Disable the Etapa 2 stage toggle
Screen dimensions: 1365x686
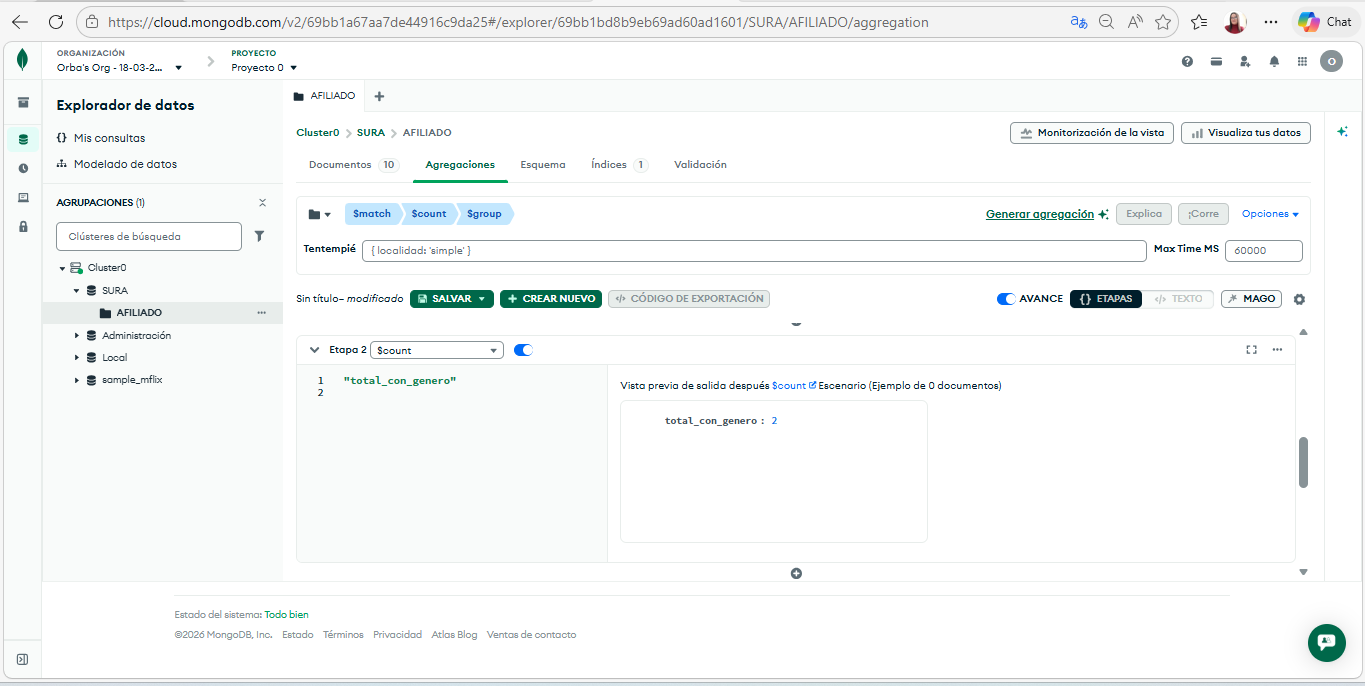coord(523,350)
